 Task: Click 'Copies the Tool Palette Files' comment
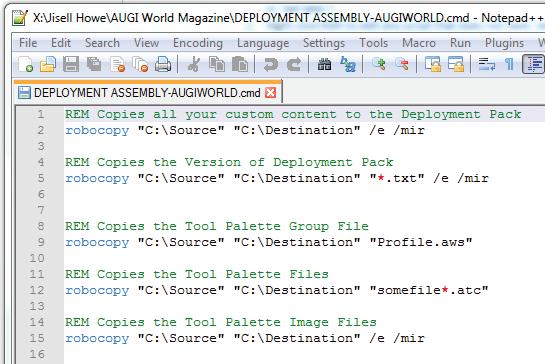click(x=213, y=274)
